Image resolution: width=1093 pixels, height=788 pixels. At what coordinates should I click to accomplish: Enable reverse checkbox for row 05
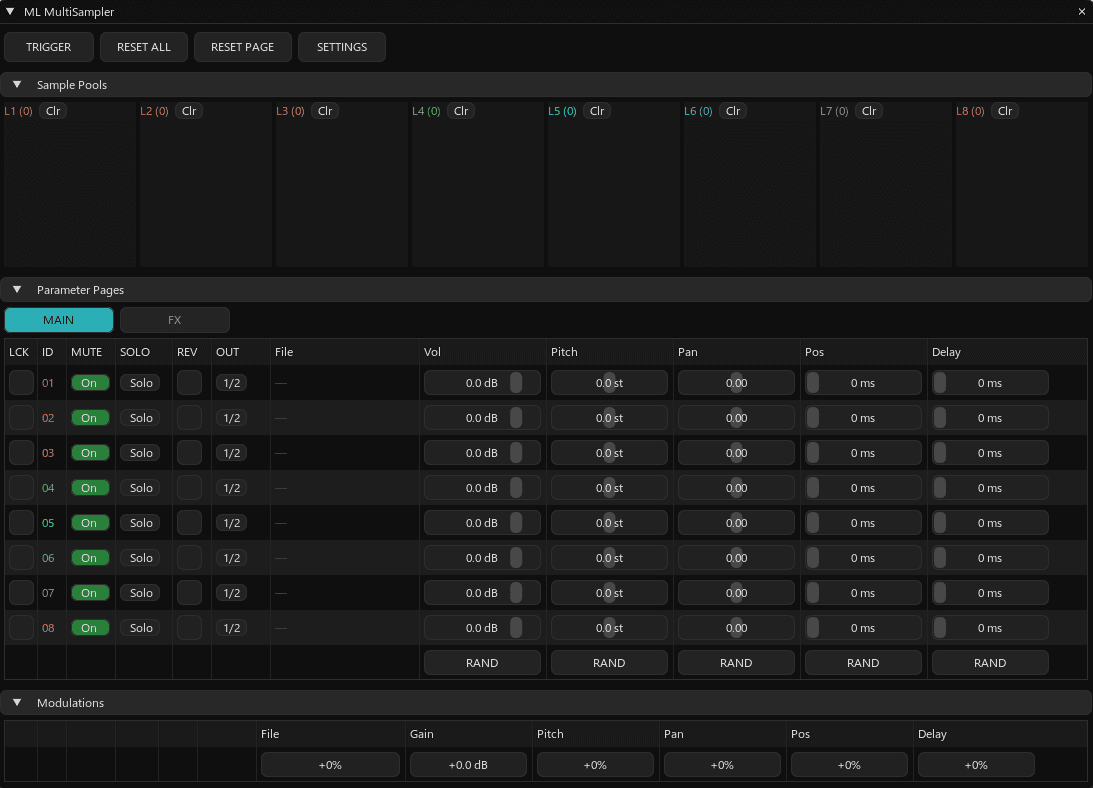click(x=190, y=523)
